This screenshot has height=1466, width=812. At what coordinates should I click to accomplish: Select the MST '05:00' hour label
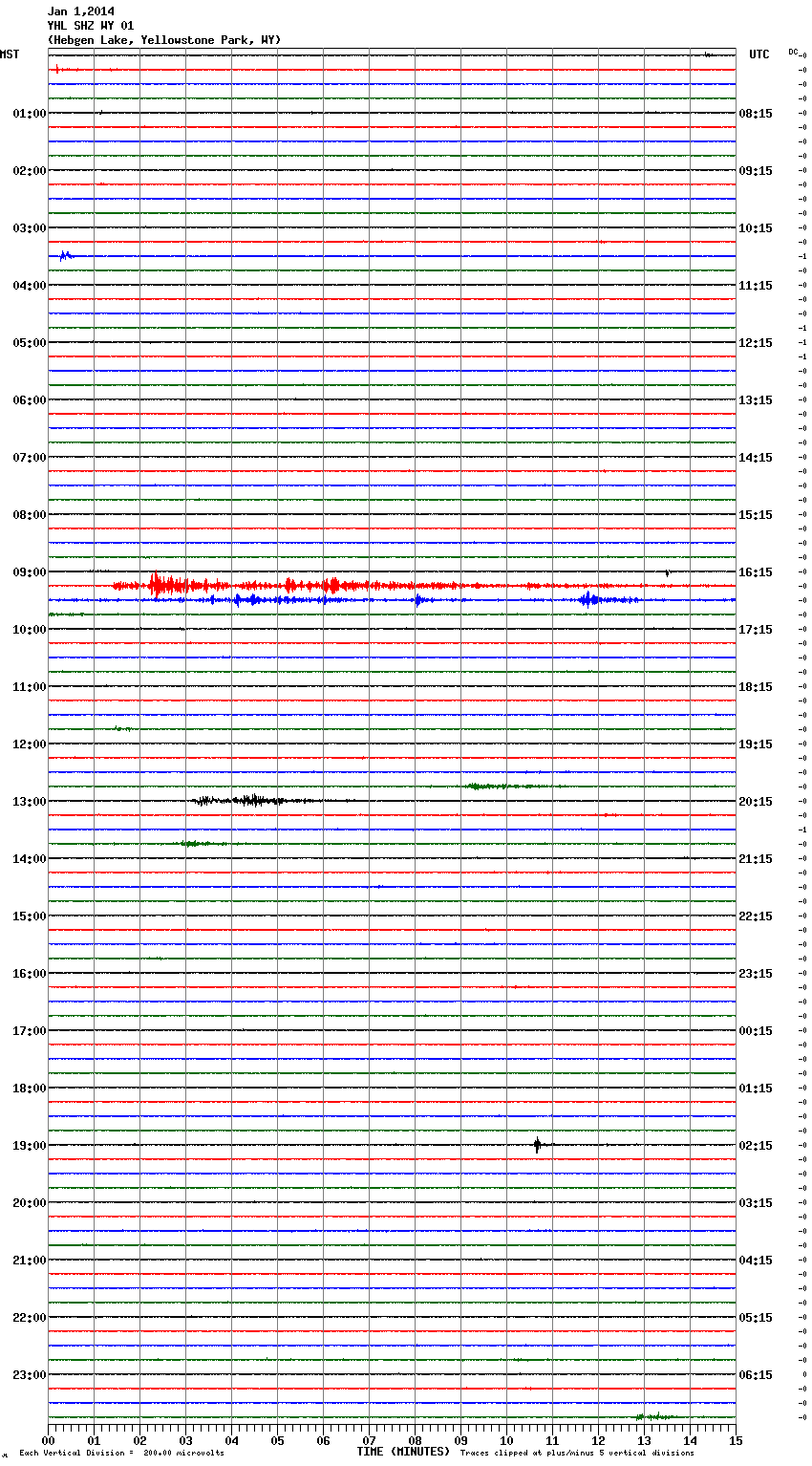tap(30, 343)
